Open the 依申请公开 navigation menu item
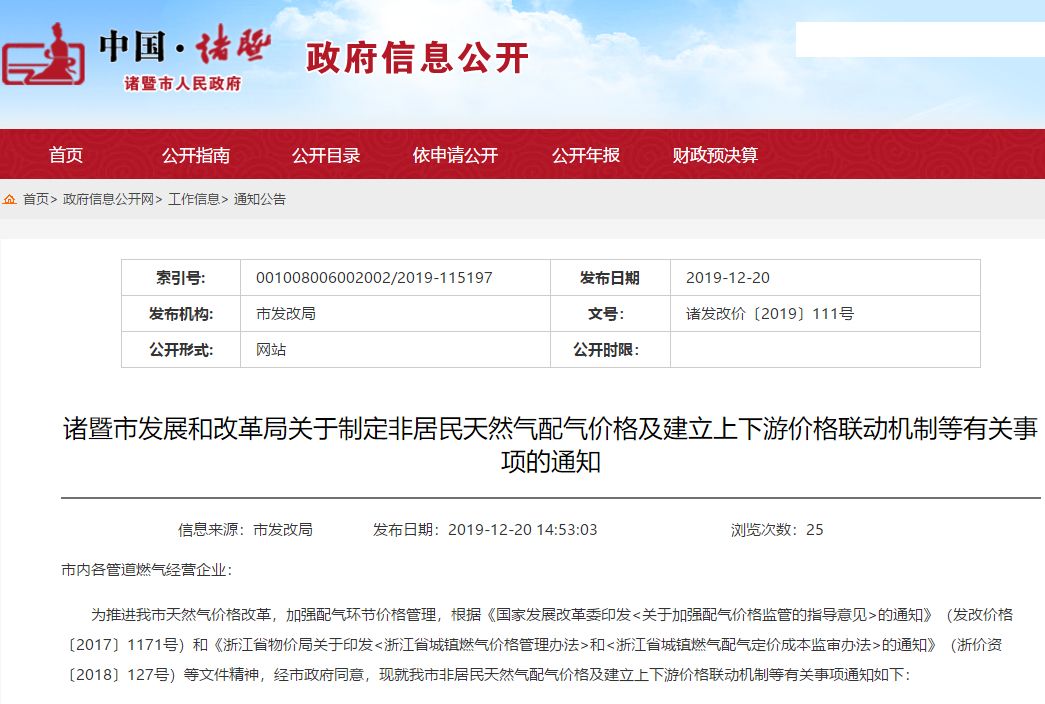 (455, 155)
